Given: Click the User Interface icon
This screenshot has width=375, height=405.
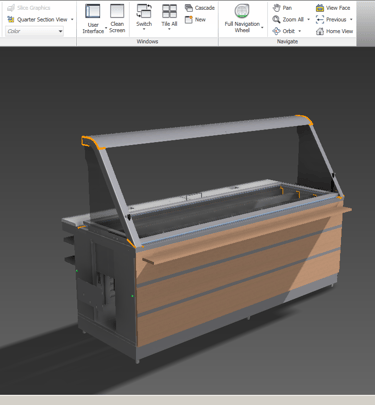Looking at the screenshot, I should (x=93, y=11).
